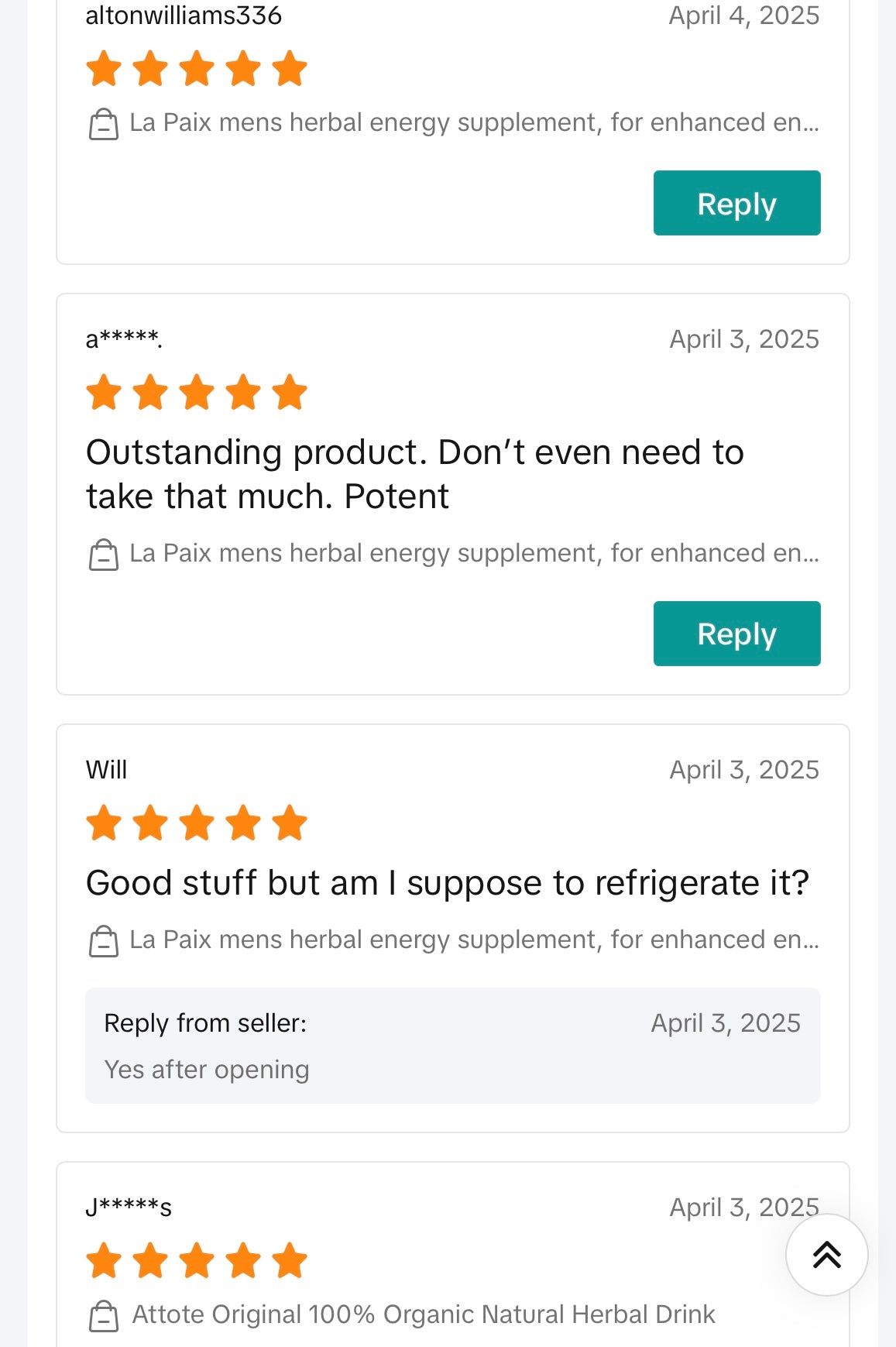
Task: Click the shopping bag icon beside Attote Original product
Action: (103, 1314)
